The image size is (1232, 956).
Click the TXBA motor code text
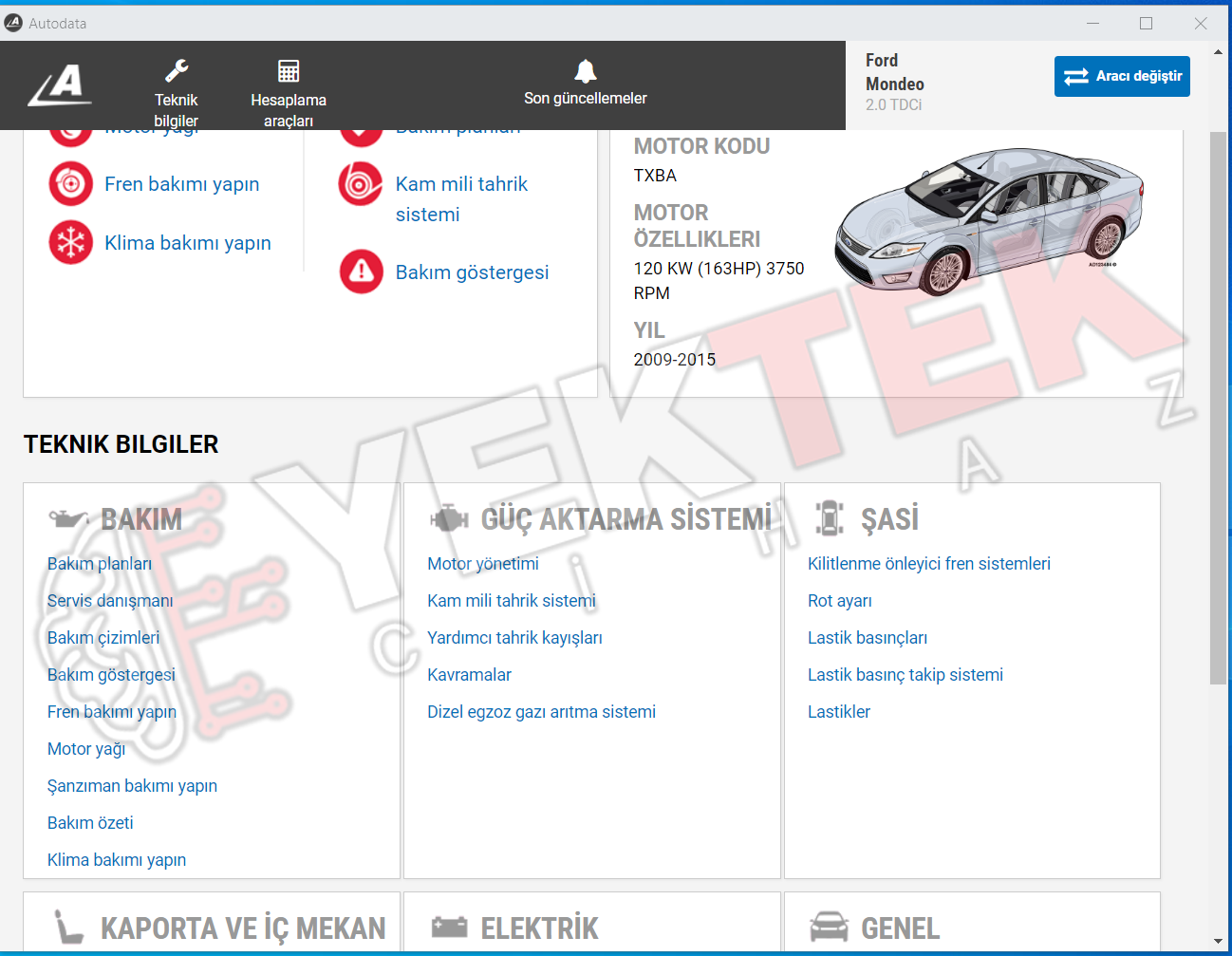pos(655,176)
